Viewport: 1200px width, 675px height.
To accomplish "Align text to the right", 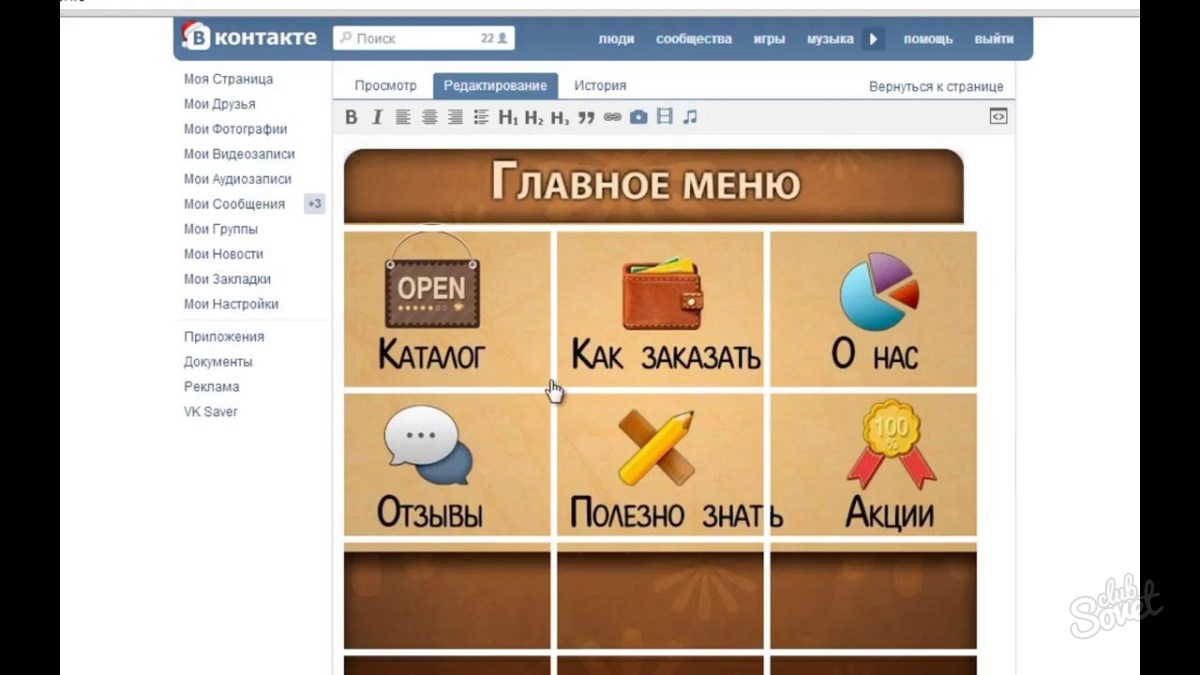I will pyautogui.click(x=455, y=117).
